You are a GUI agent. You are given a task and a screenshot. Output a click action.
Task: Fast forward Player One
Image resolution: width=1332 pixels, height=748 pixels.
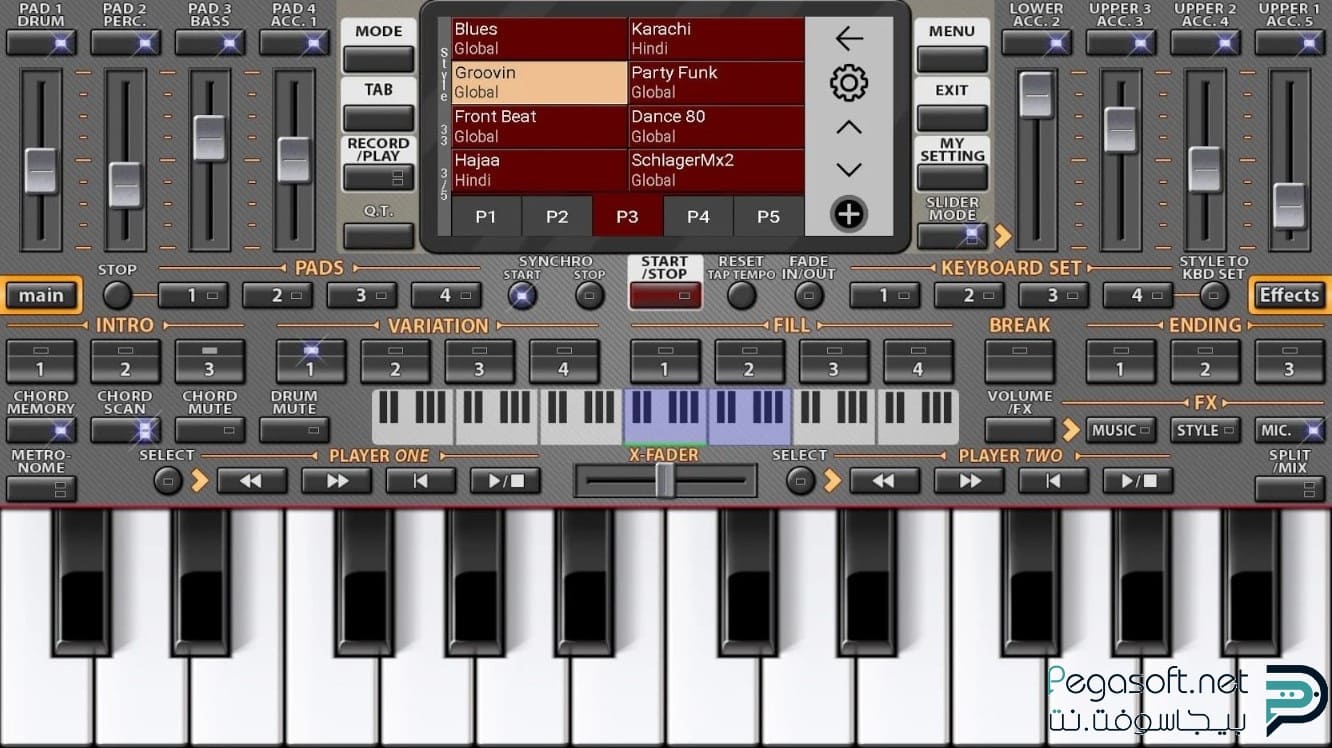pyautogui.click(x=336, y=481)
